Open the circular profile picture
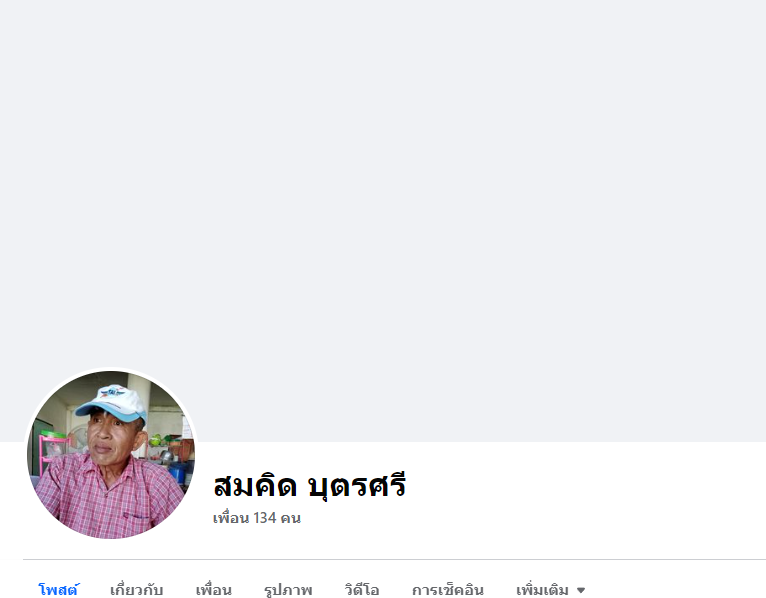766x598 pixels. (x=111, y=455)
